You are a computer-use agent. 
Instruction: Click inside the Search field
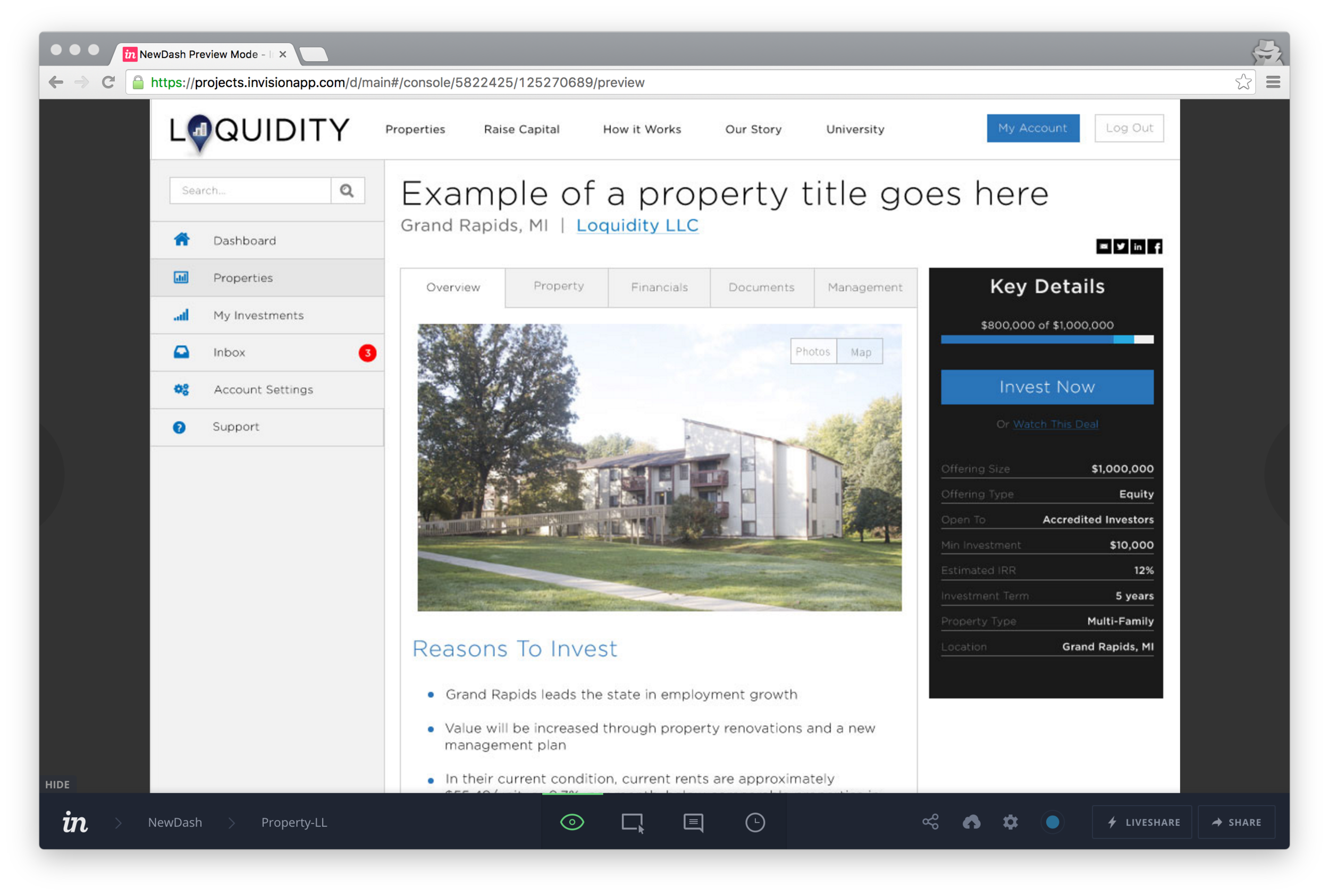[x=250, y=190]
